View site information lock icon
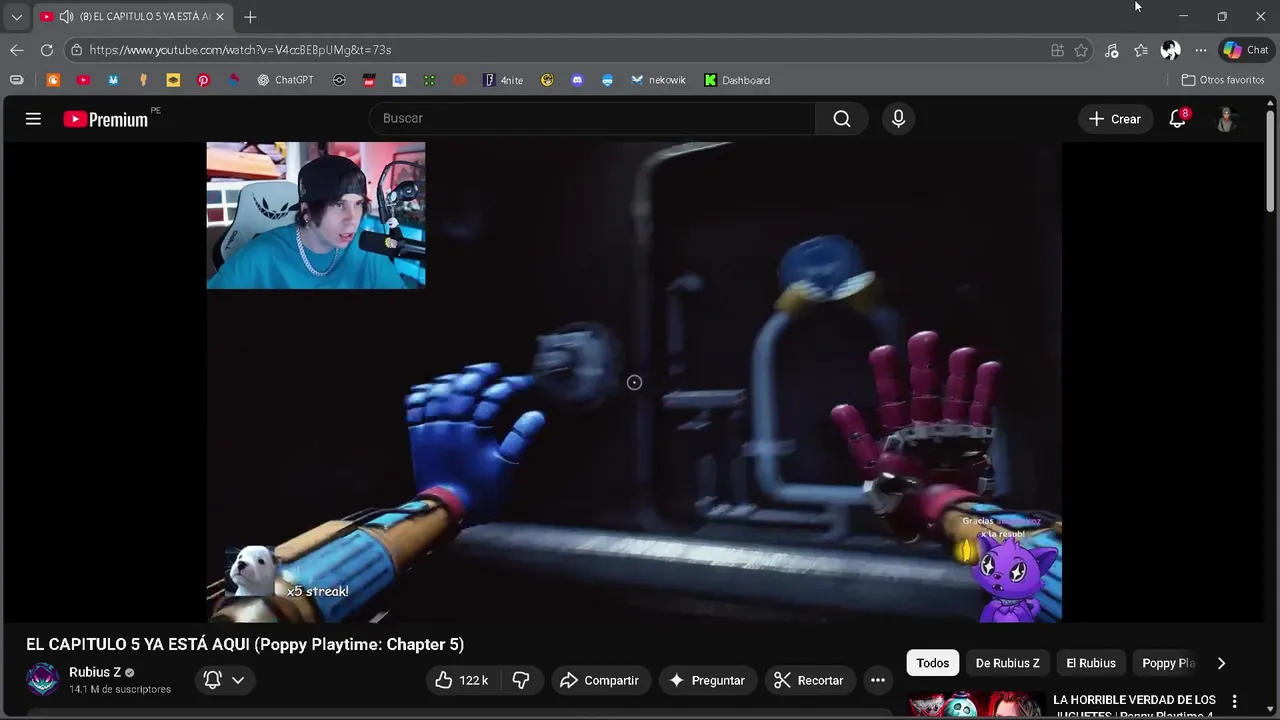This screenshot has width=1280, height=720. pyautogui.click(x=76, y=50)
